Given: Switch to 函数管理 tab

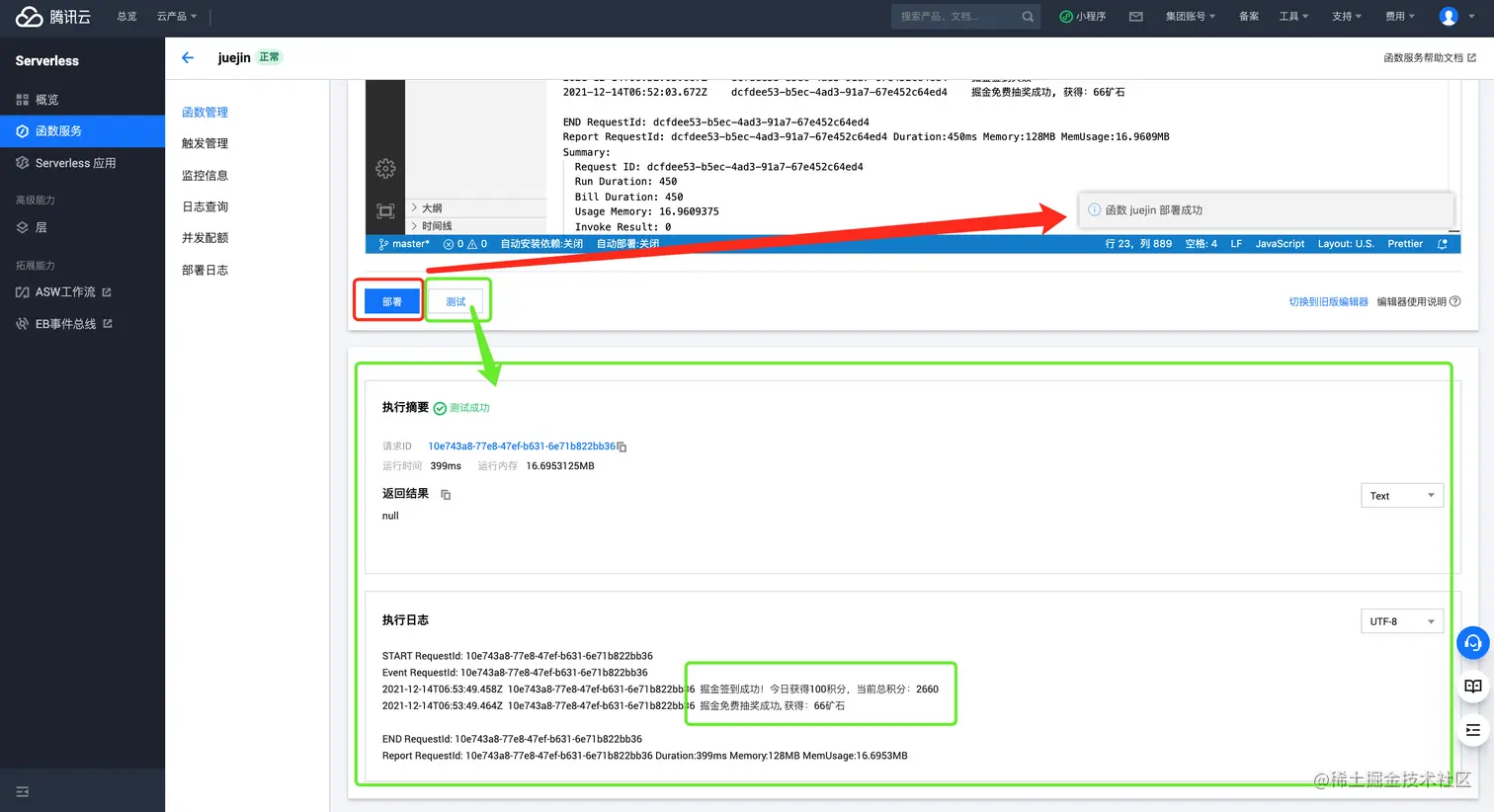Looking at the screenshot, I should pos(205,113).
